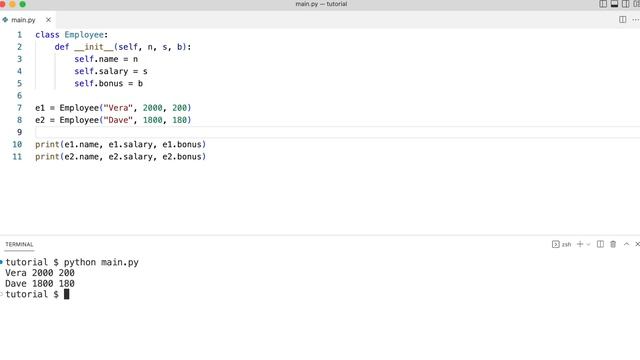640x360 pixels.
Task: Click the "Vera" string on line 7
Action: [x=118, y=108]
